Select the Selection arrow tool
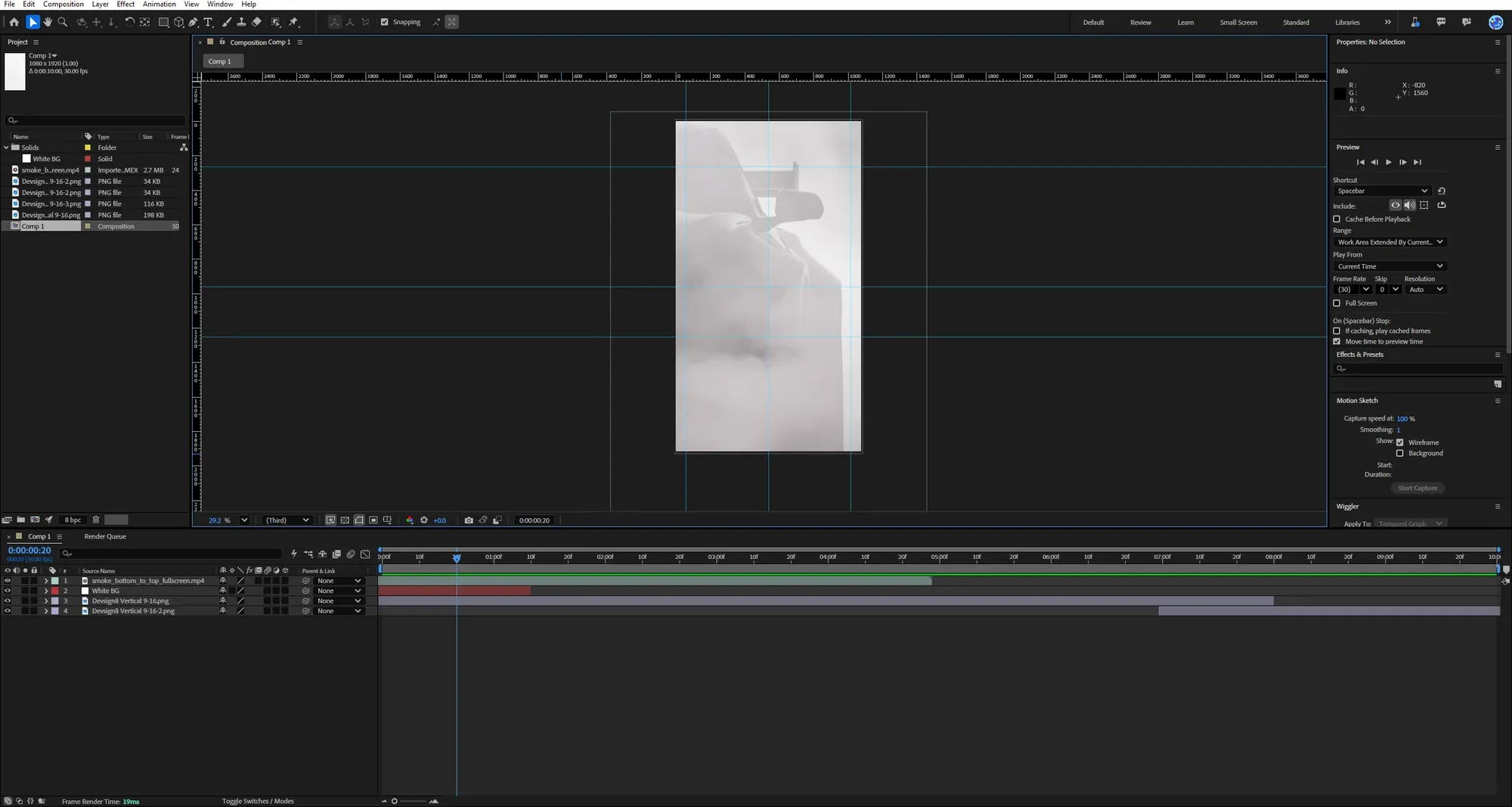1512x807 pixels. tap(33, 22)
